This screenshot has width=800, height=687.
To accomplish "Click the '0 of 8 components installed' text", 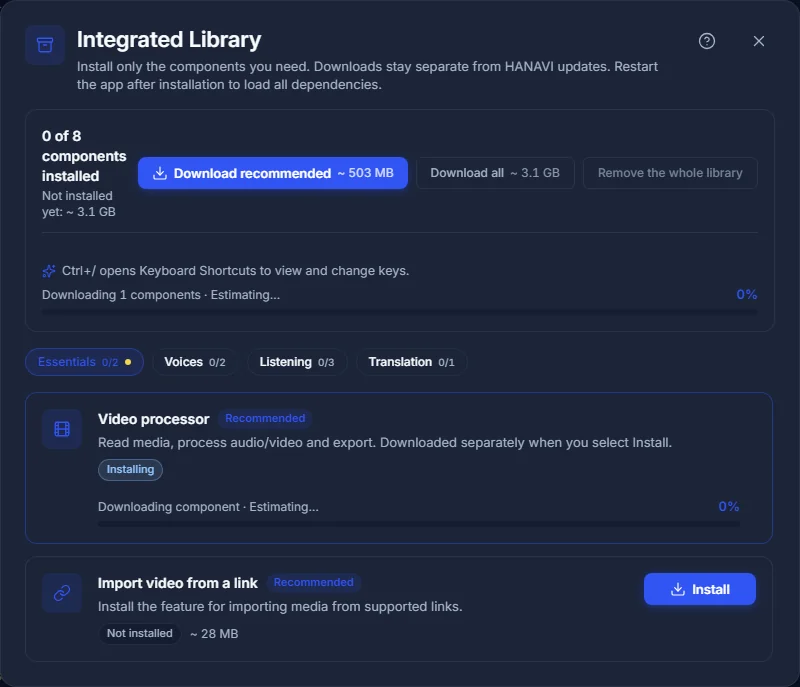I will coord(84,156).
